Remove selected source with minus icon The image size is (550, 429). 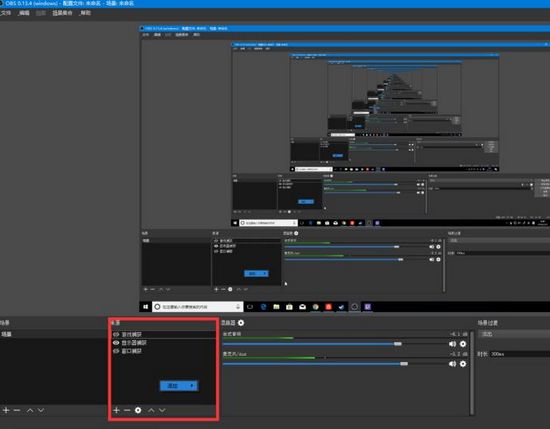coord(127,410)
